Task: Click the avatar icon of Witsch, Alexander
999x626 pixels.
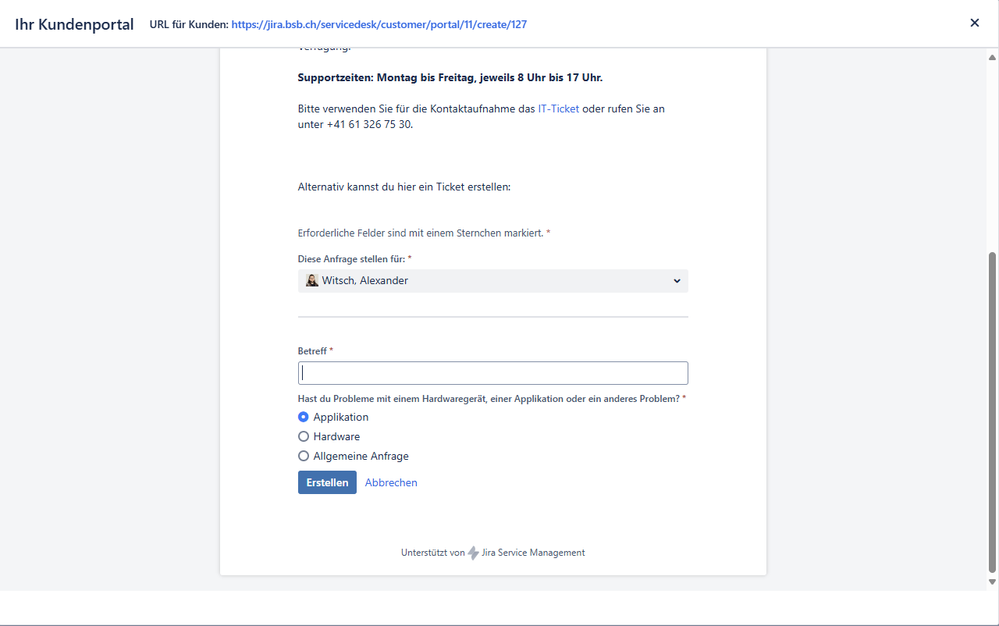Action: tap(312, 280)
